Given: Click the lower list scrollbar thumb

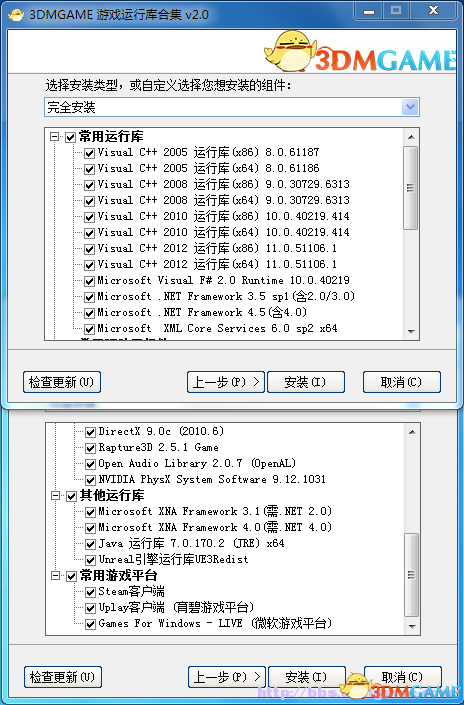Looking at the screenshot, I should [412, 575].
